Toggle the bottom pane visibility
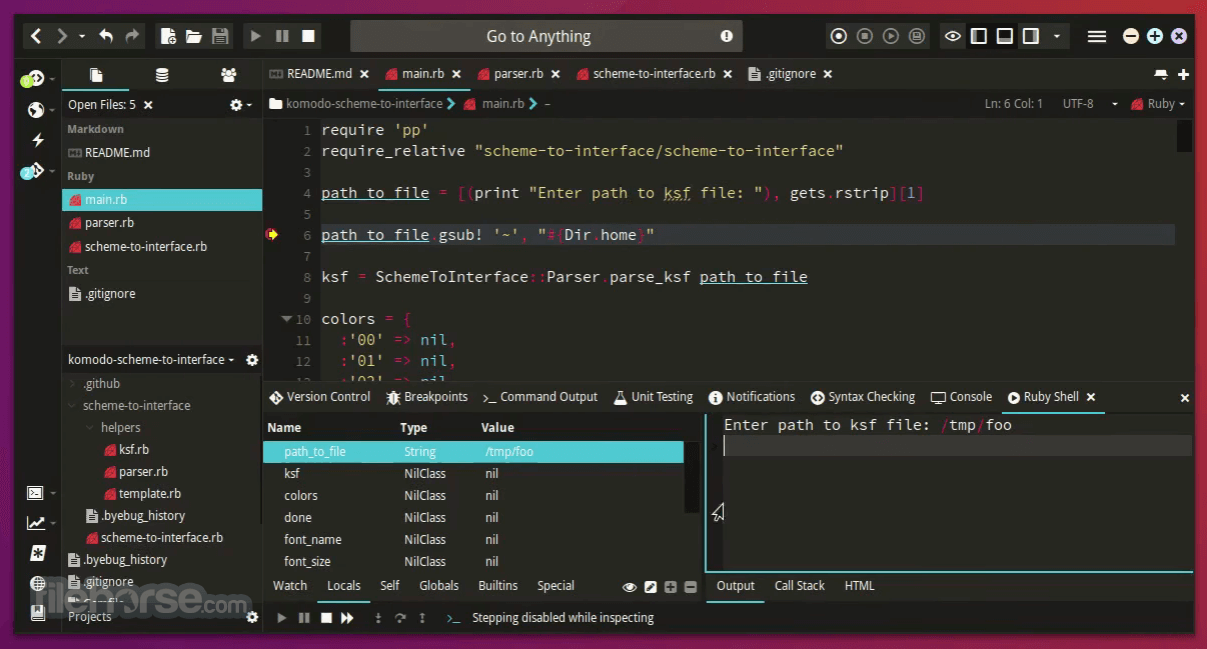This screenshot has width=1207, height=649. (1005, 36)
